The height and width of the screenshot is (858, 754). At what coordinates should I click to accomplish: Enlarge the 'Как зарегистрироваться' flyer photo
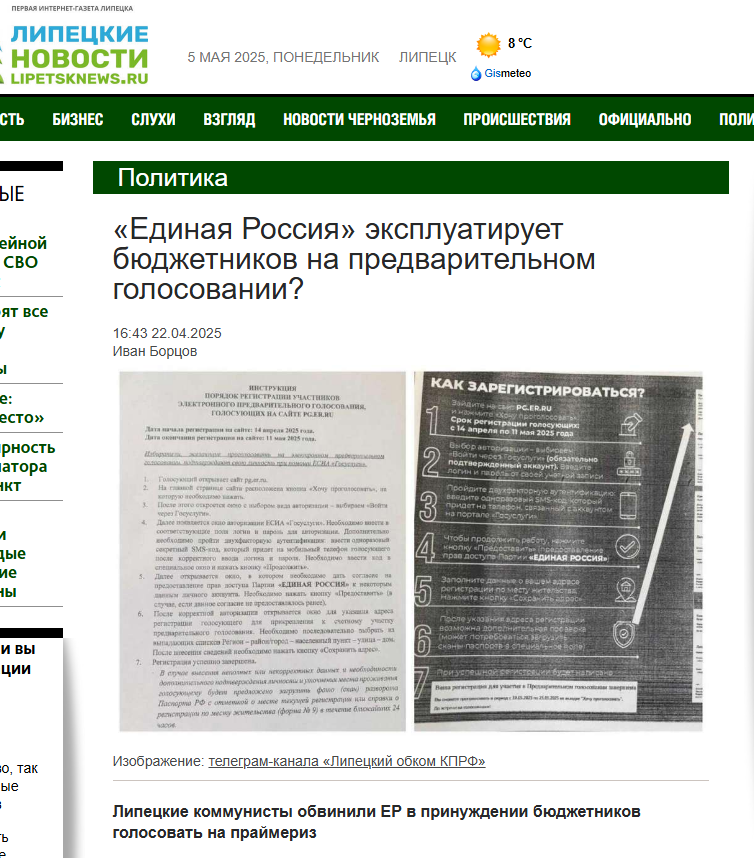(x=558, y=551)
